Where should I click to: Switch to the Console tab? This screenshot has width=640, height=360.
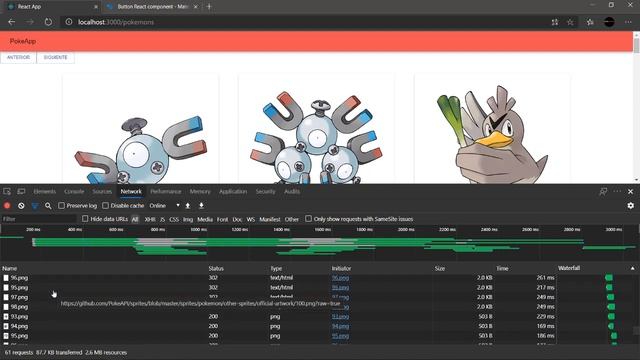74,191
